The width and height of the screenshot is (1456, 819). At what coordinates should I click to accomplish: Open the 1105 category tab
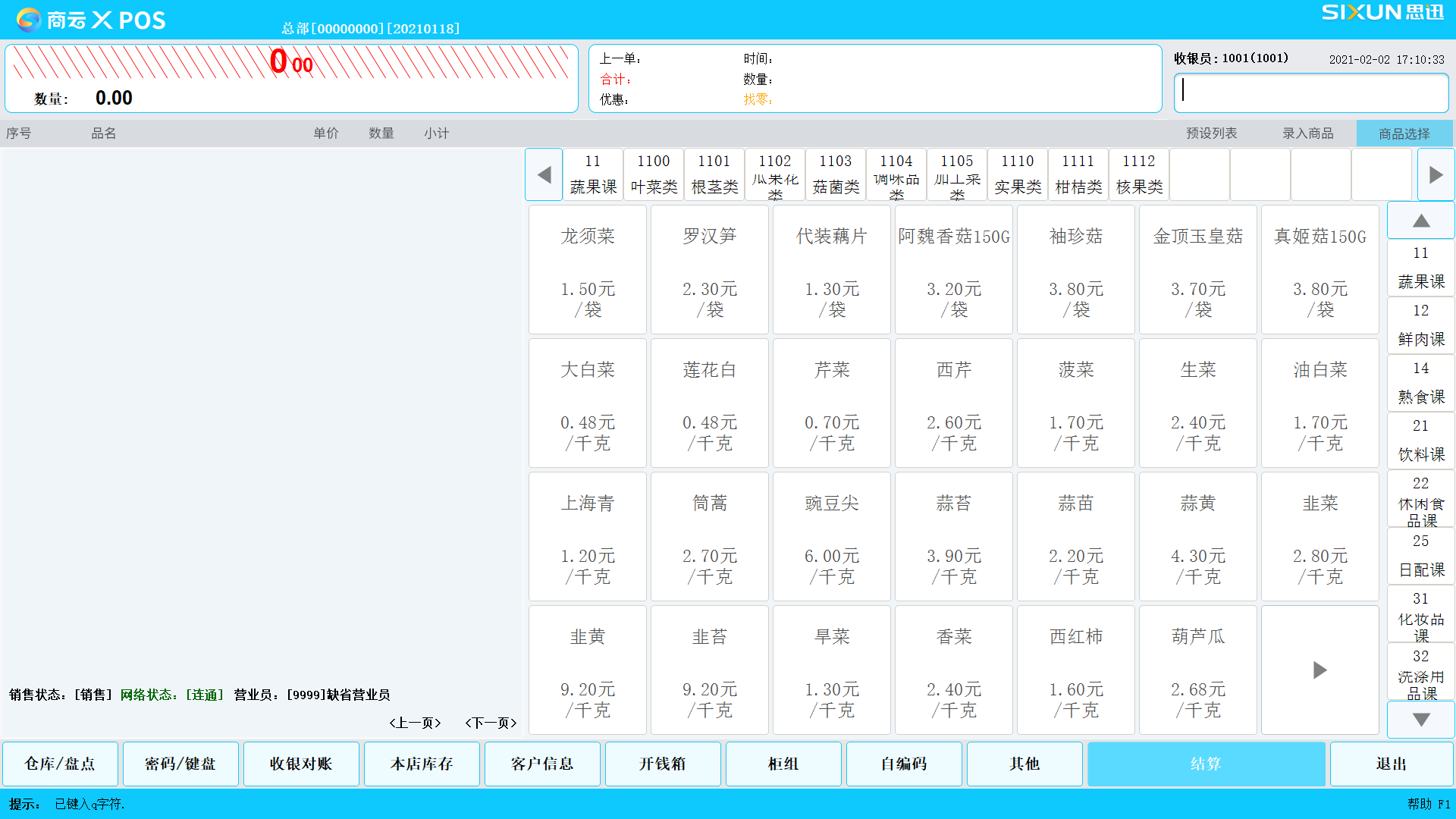click(957, 174)
